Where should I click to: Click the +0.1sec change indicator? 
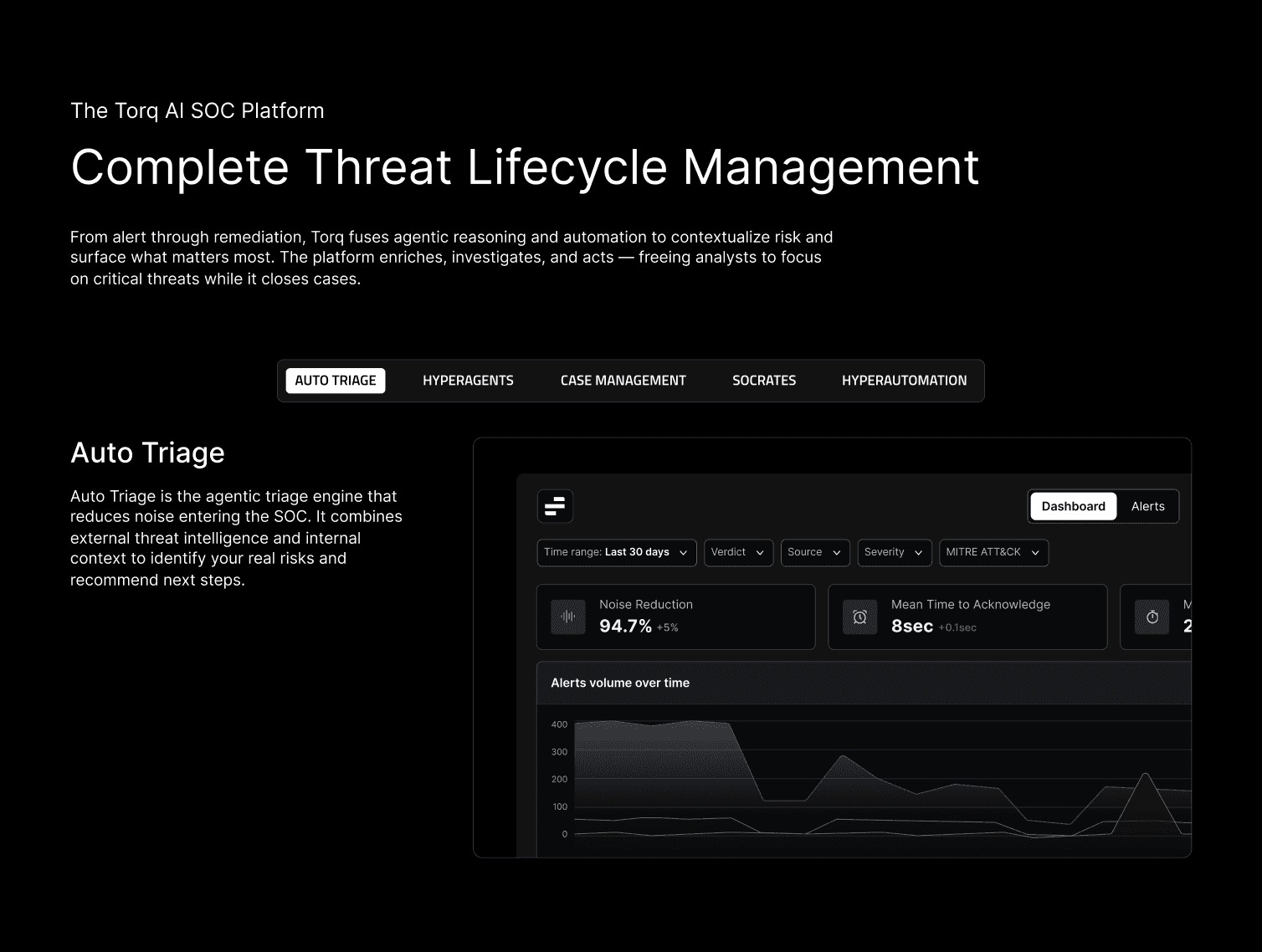click(957, 627)
